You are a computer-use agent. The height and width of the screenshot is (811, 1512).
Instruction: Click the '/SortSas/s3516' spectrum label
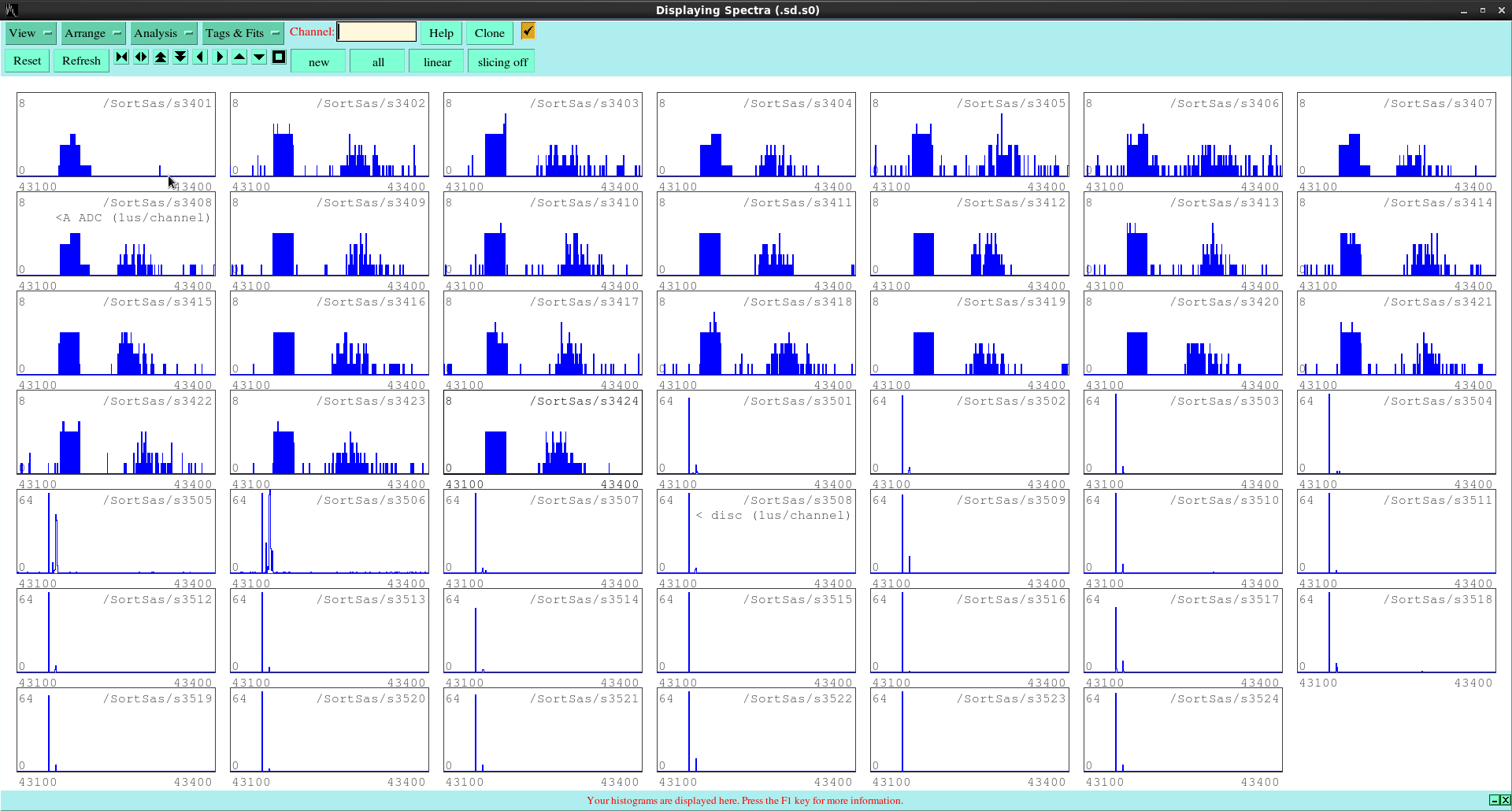1011,599
